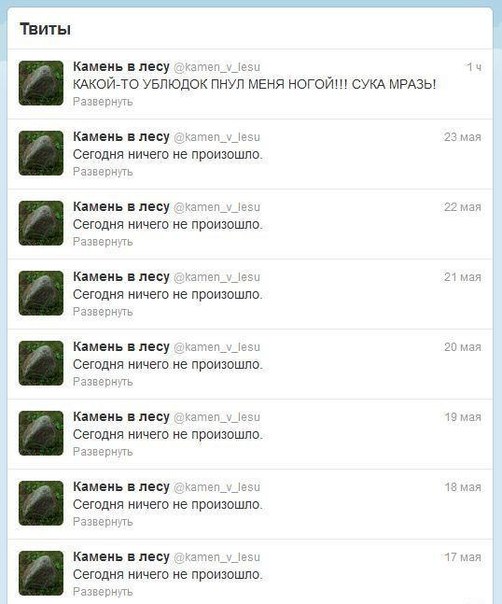Click Развернуть under the 21 мая tweet
Screen dimensions: 502x604
coord(103,312)
